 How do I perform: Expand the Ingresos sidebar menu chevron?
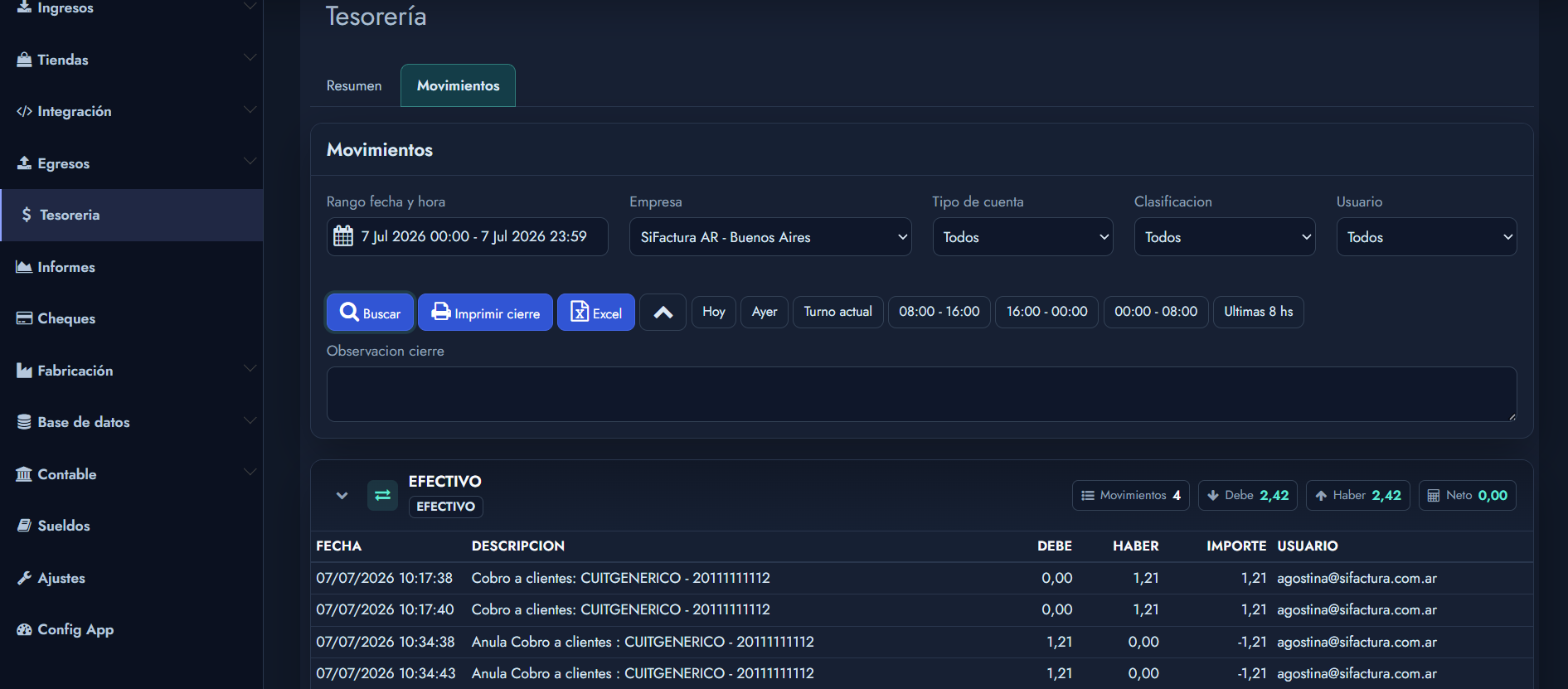click(x=250, y=7)
